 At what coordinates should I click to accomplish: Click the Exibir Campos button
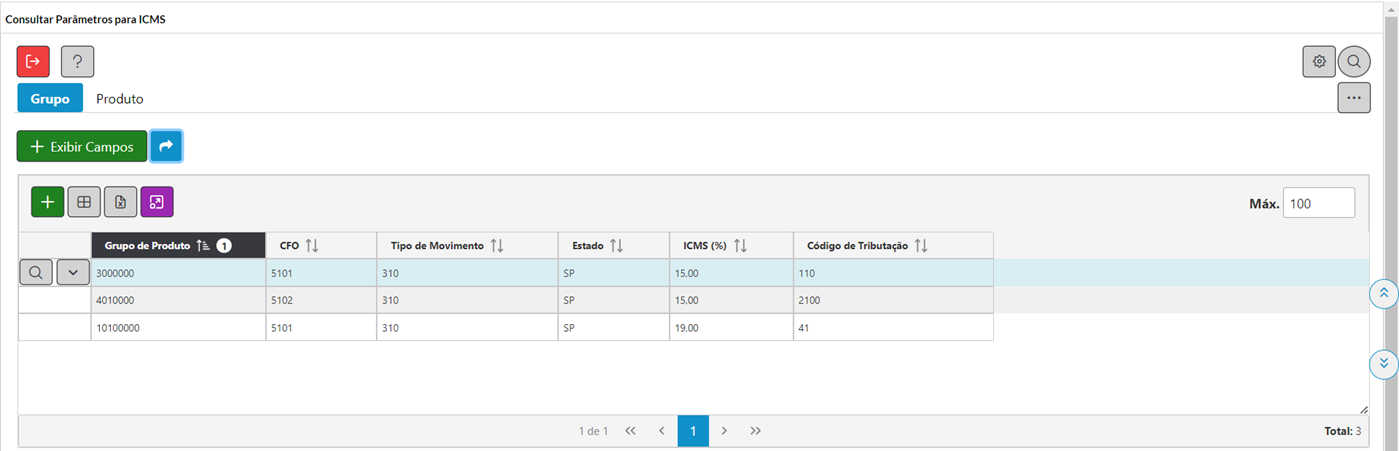pyautogui.click(x=82, y=147)
